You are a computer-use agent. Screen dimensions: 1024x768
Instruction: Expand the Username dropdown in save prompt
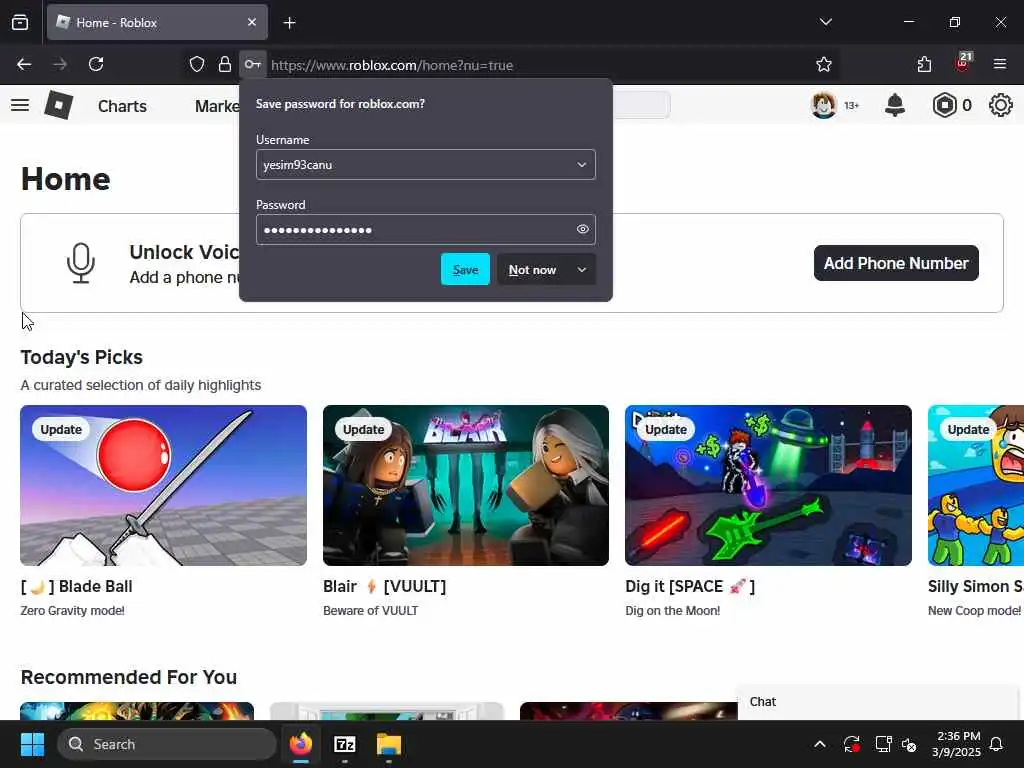click(x=581, y=165)
